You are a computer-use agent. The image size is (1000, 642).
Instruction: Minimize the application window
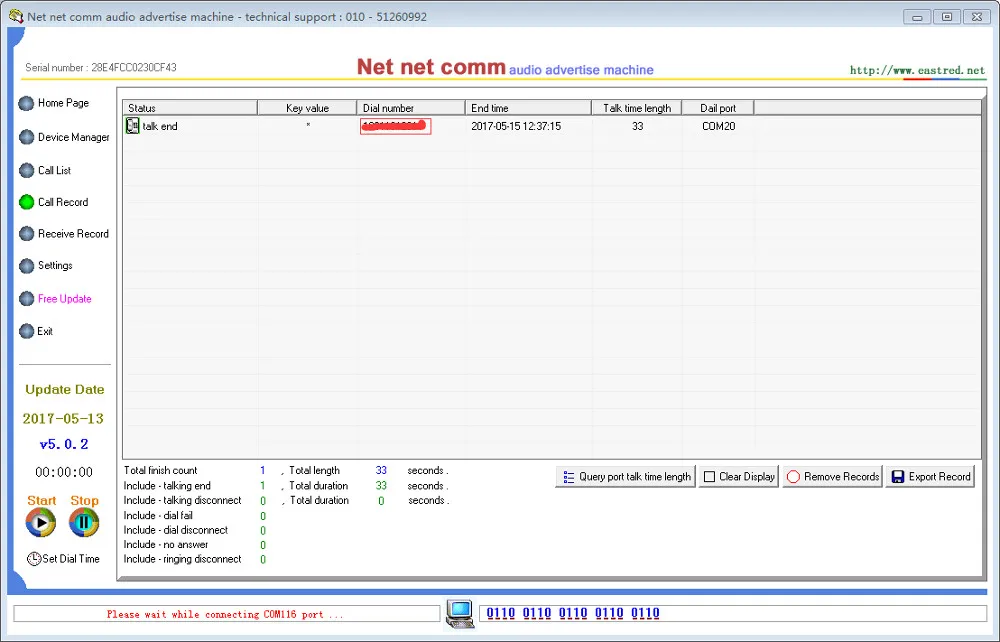917,17
